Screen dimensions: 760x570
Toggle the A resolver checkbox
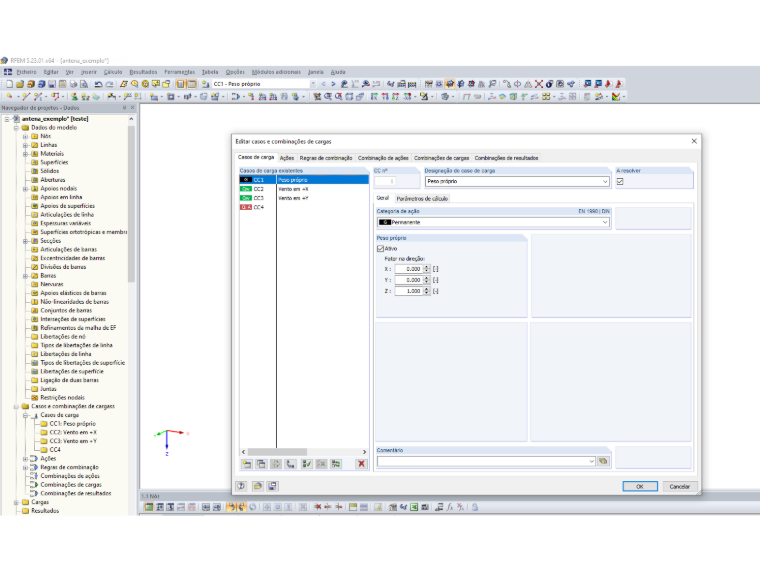tap(620, 181)
